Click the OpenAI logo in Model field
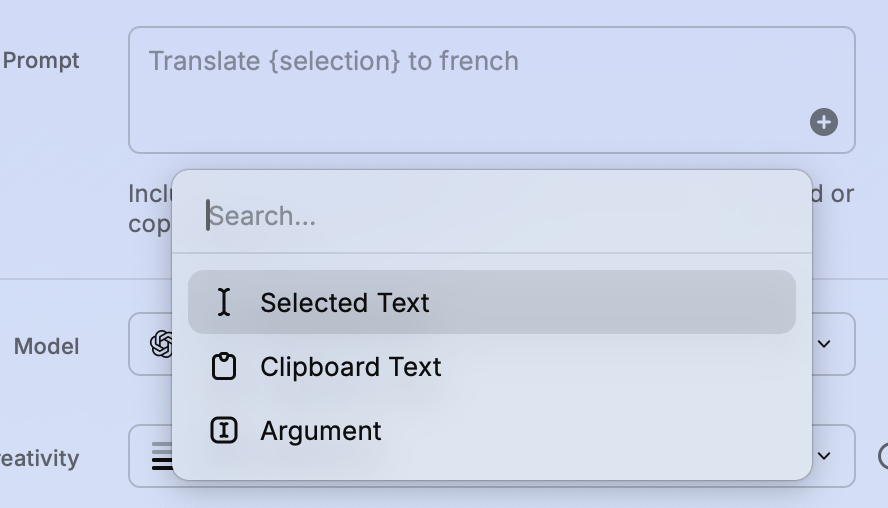 pyautogui.click(x=160, y=344)
